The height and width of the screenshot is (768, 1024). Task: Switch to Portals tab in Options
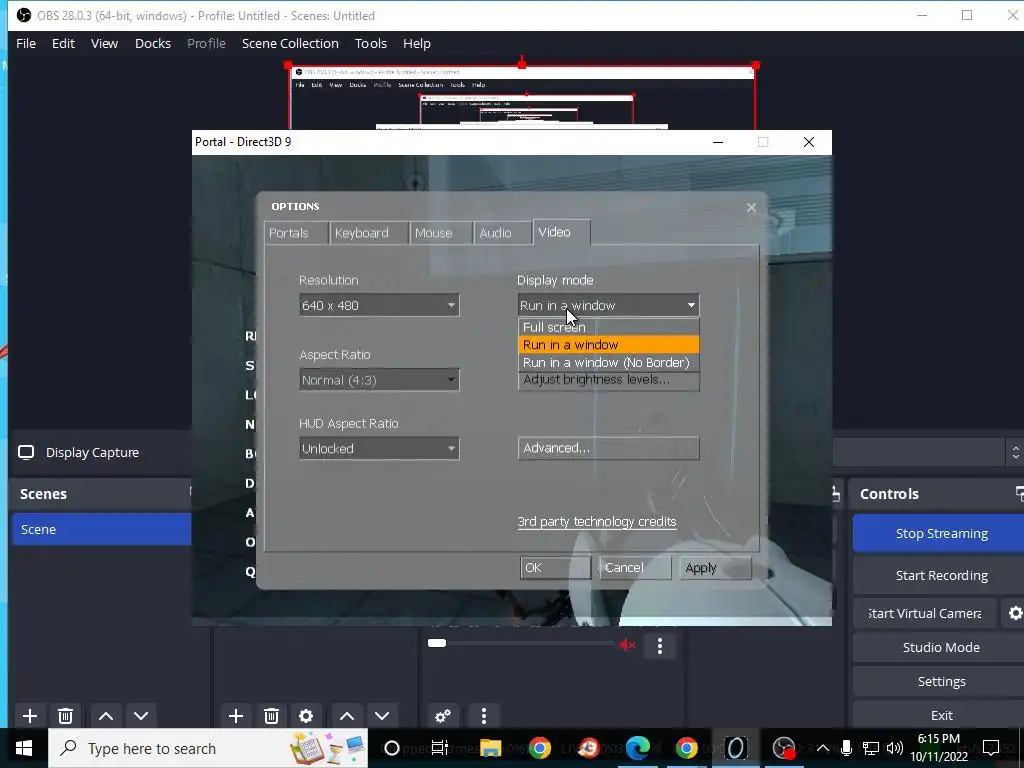(296, 233)
